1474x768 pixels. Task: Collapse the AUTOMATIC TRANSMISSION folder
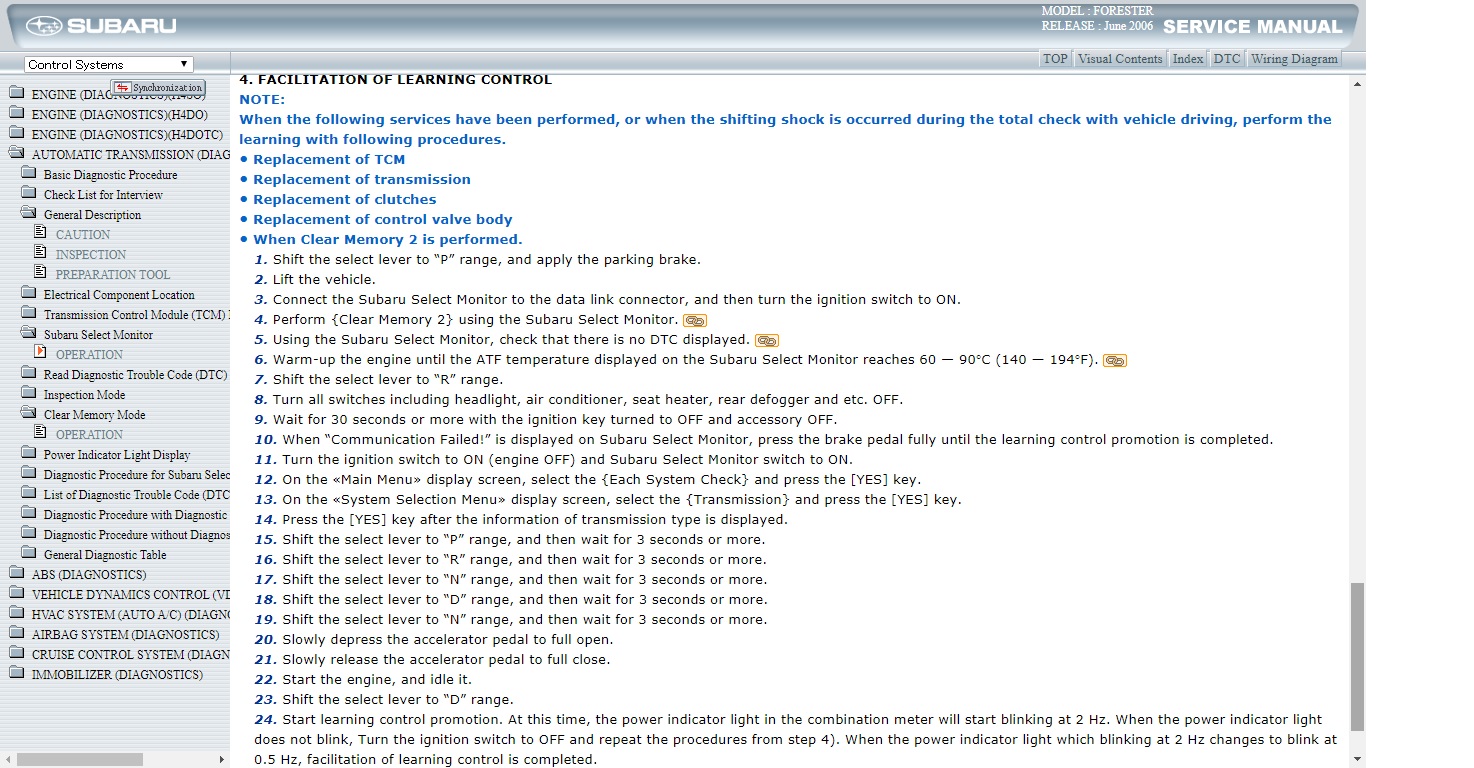[x=16, y=154]
